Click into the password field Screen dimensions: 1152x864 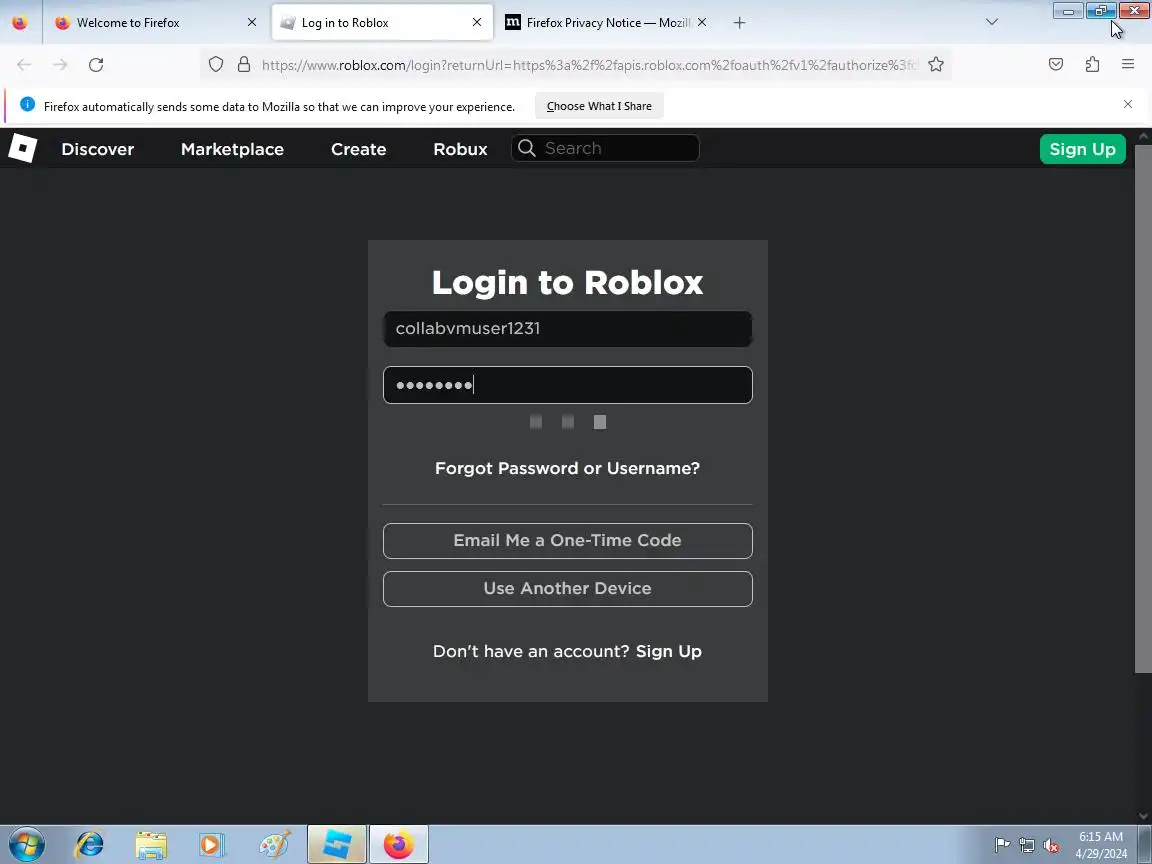[x=567, y=385]
